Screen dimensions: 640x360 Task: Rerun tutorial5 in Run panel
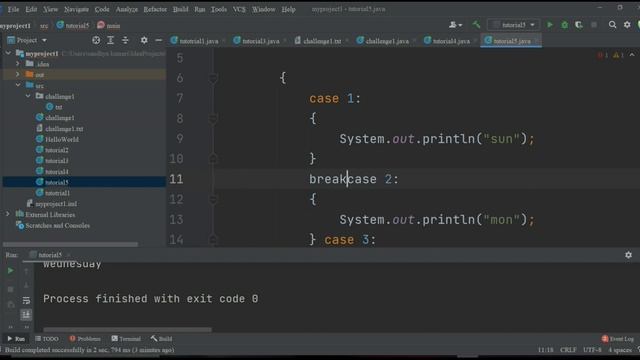tap(11, 271)
